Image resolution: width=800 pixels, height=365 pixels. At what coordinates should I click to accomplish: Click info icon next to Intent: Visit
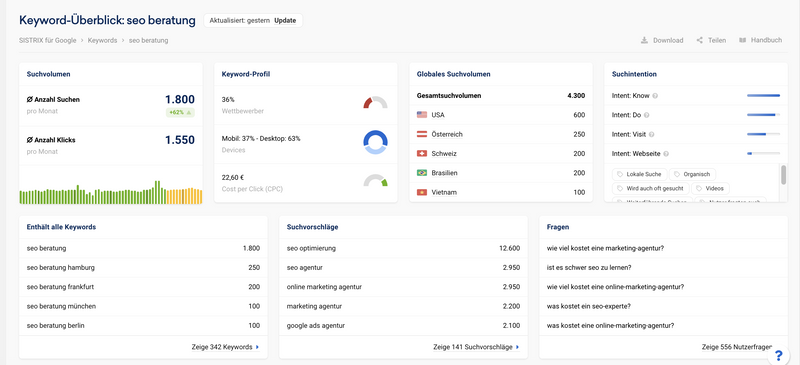coord(652,135)
